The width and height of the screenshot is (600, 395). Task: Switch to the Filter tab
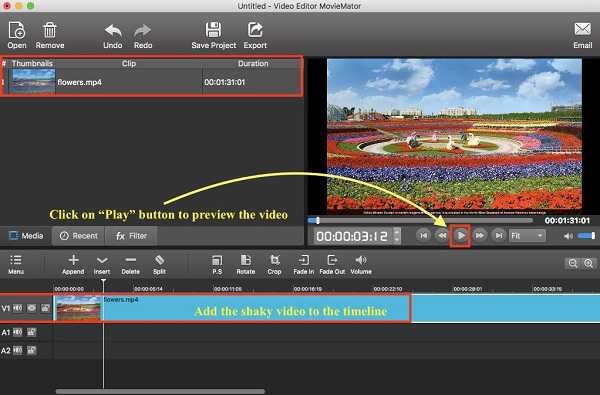click(131, 236)
